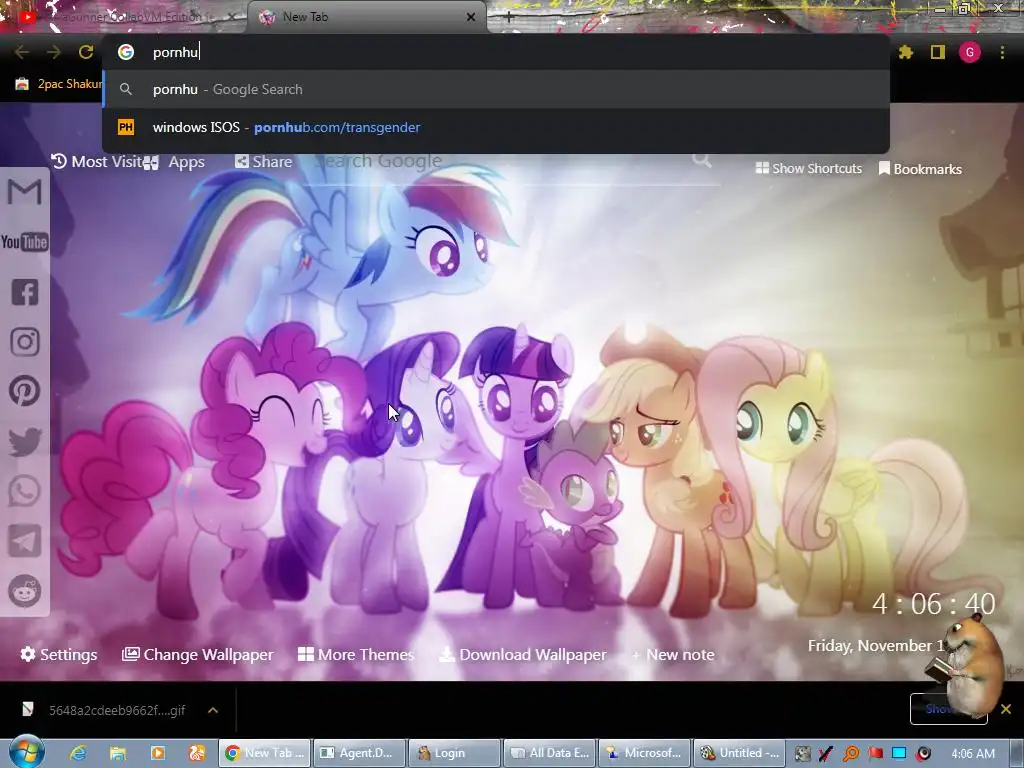The image size is (1024, 768).
Task: Open the Windows Start menu
Action: (x=27, y=752)
